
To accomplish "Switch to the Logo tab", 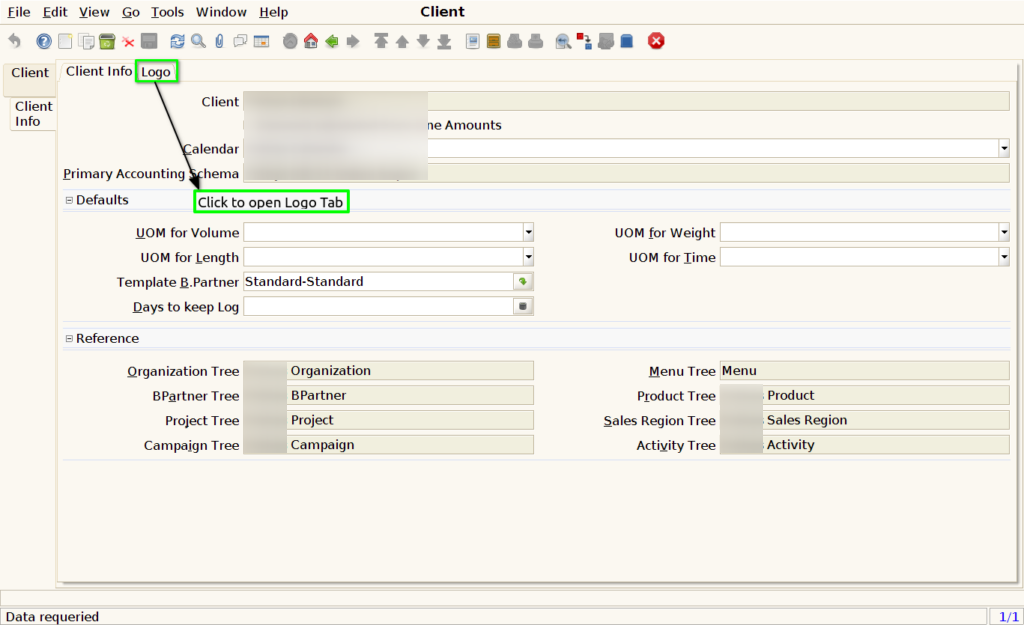I will [x=156, y=72].
